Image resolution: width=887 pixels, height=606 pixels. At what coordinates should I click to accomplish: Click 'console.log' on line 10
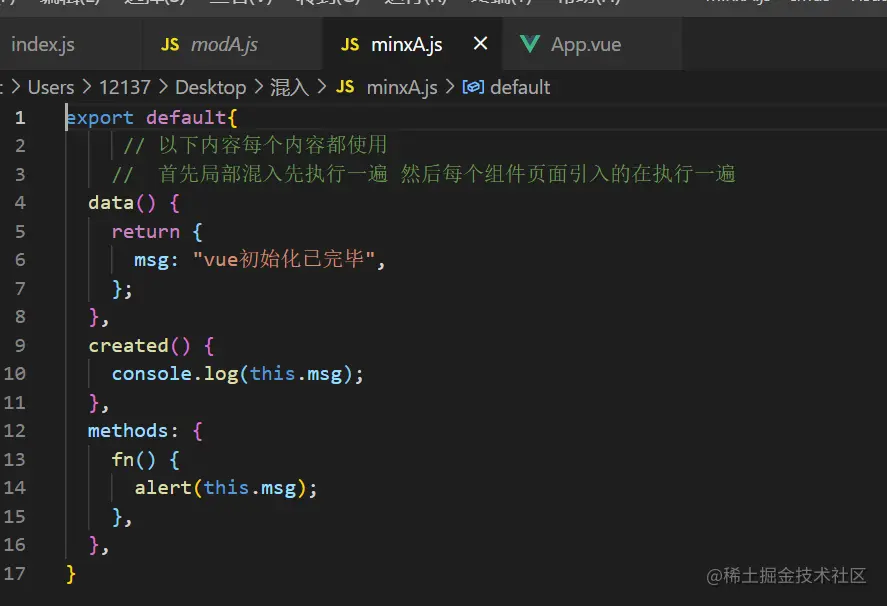[x=175, y=374]
